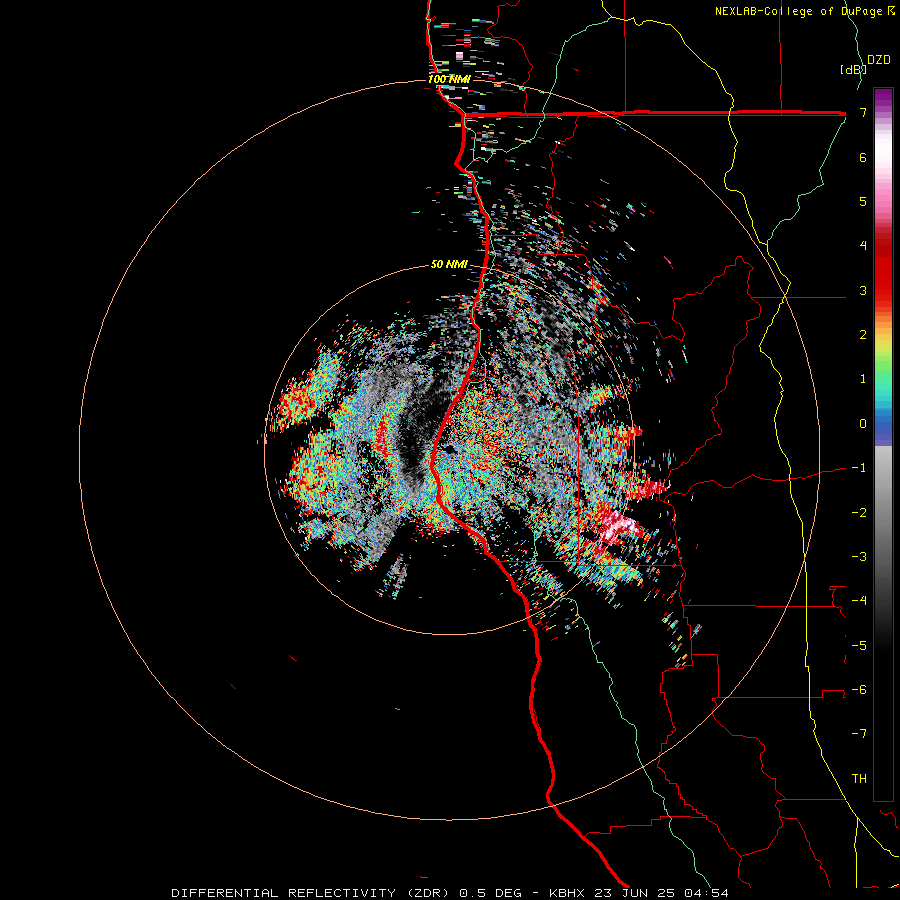The height and width of the screenshot is (900, 900).
Task: Click the DIFFERENTIAL REFLECTIVITY (ZDR) caption text
Action: point(313,893)
